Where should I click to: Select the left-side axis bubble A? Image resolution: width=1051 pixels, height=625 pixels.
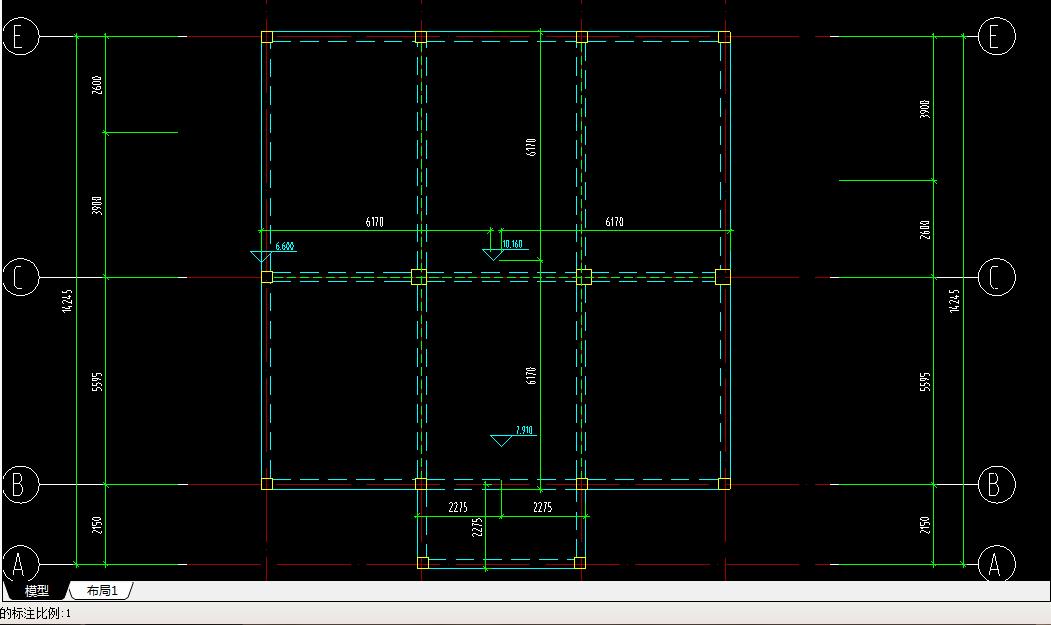20,563
